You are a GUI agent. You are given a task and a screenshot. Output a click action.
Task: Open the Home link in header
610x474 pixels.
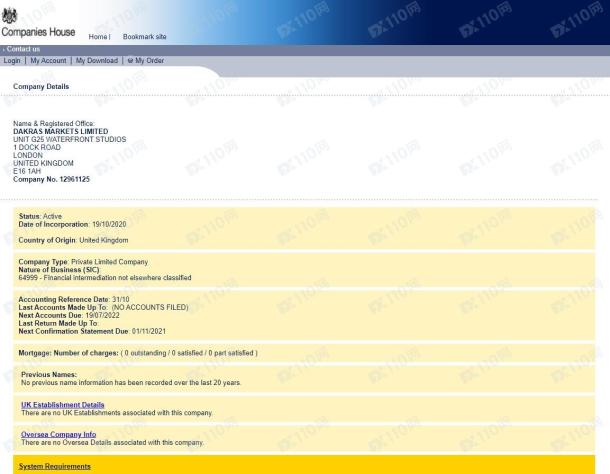click(x=98, y=37)
